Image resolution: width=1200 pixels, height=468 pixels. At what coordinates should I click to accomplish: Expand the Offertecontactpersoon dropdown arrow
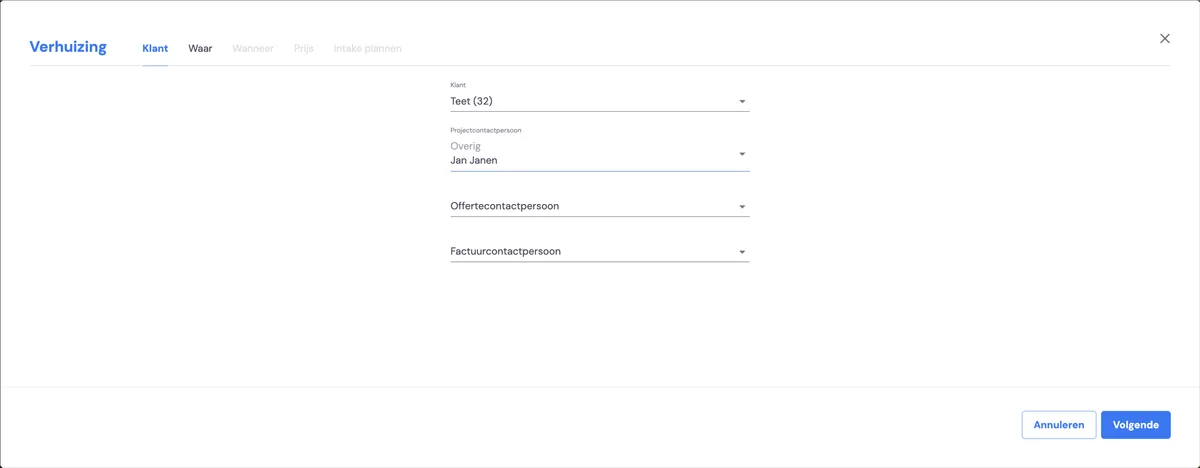coord(742,207)
